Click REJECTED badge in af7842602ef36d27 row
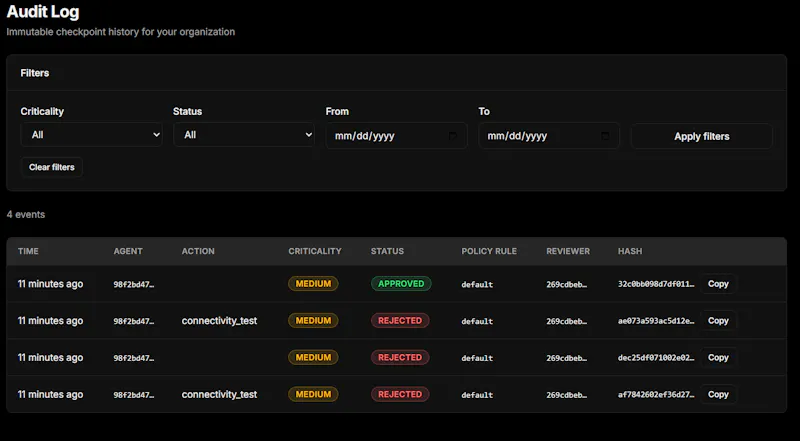The width and height of the screenshot is (800, 441). [x=400, y=394]
